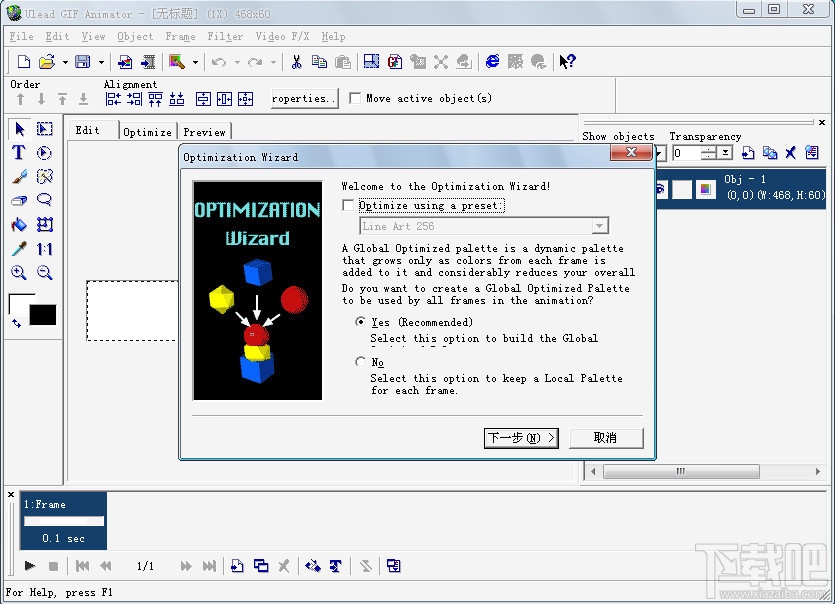Image resolution: width=835 pixels, height=604 pixels.
Task: Select the Paintbrush tool
Action: 18,177
